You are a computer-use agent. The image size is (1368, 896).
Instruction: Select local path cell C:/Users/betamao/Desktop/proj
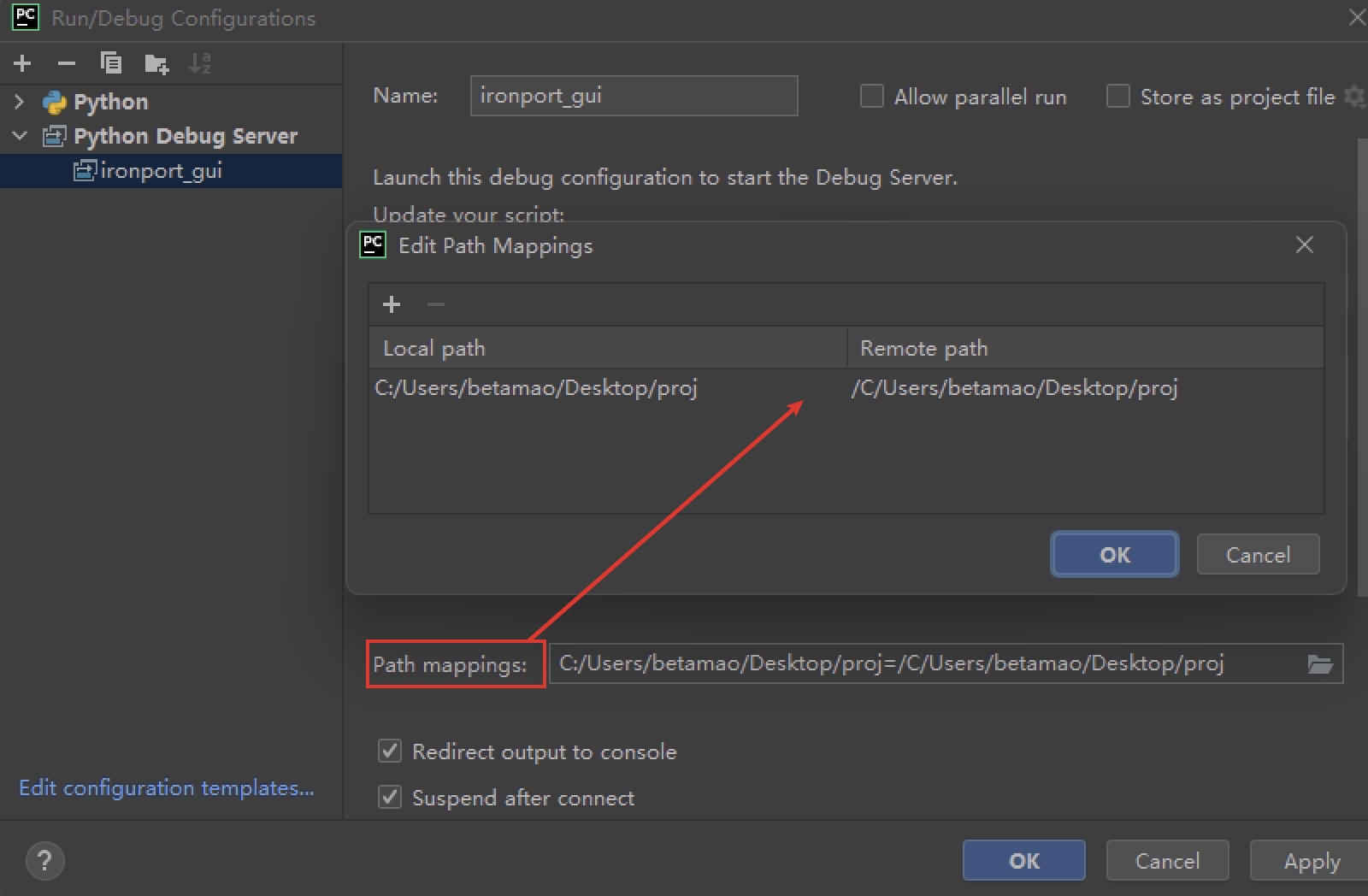[x=608, y=388]
